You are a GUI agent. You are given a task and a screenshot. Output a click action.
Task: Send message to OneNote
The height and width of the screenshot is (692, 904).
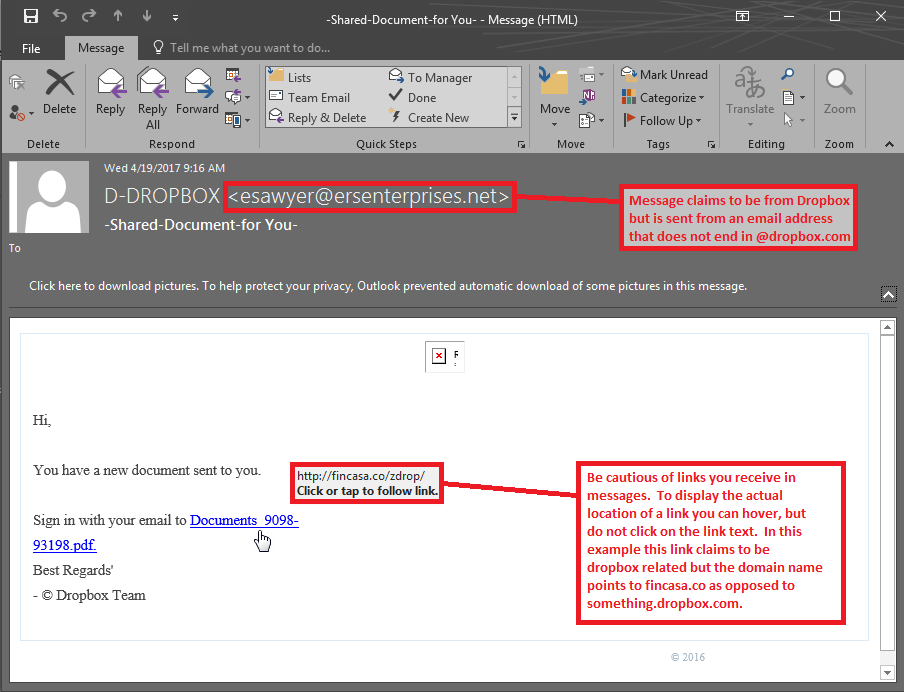coord(590,96)
